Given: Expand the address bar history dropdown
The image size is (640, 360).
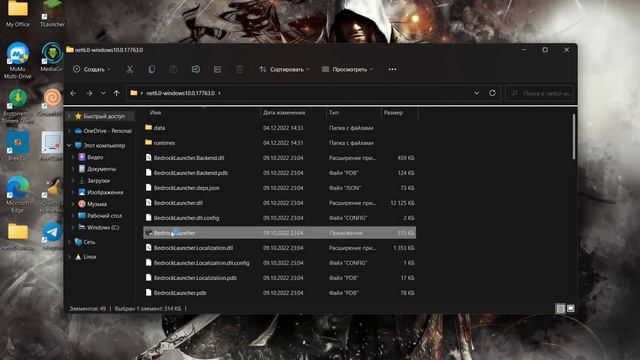Looking at the screenshot, I should pyautogui.click(x=476, y=93).
